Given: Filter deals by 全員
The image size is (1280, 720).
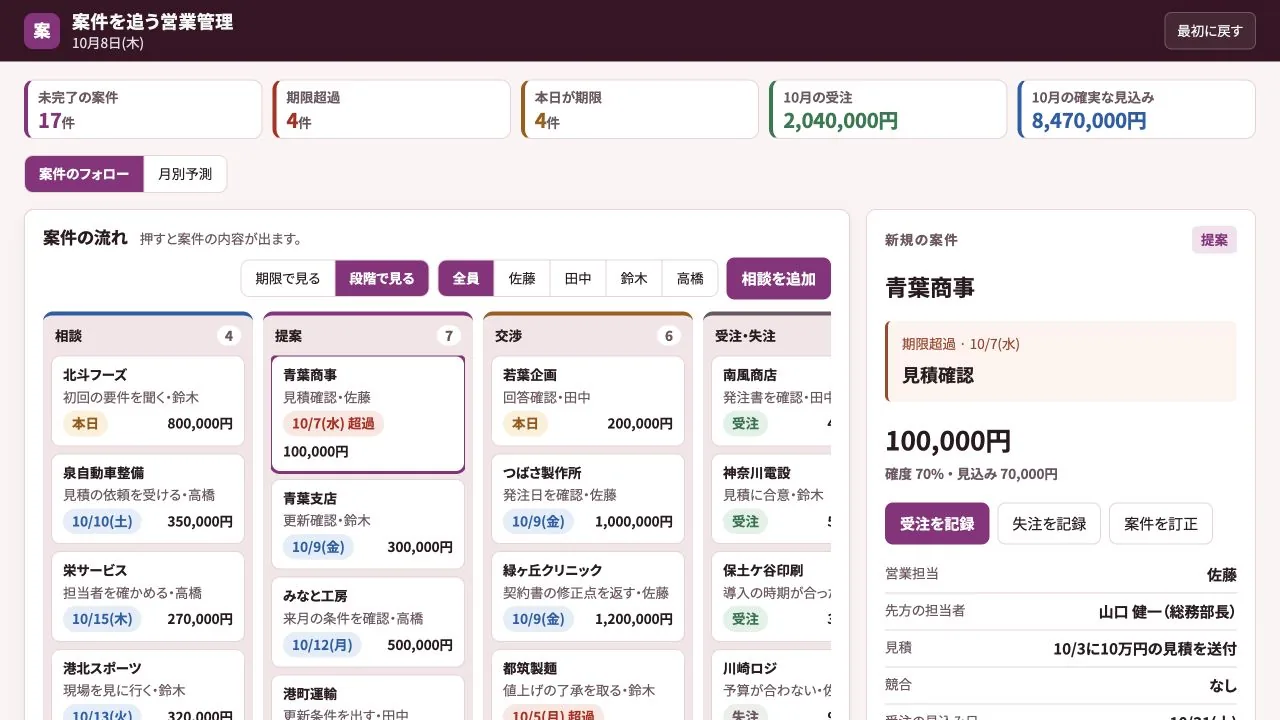Looking at the screenshot, I should [466, 279].
